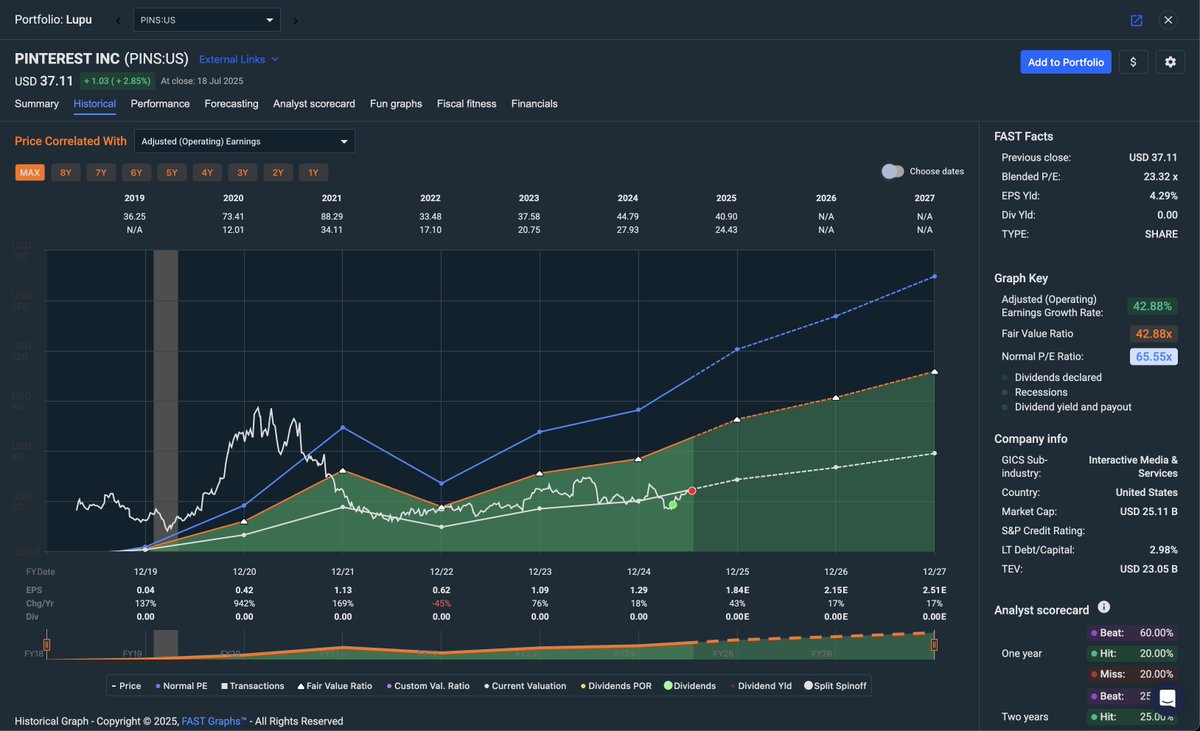Click the 2021 high price value 88.29
The width and height of the screenshot is (1200, 731).
(332, 216)
